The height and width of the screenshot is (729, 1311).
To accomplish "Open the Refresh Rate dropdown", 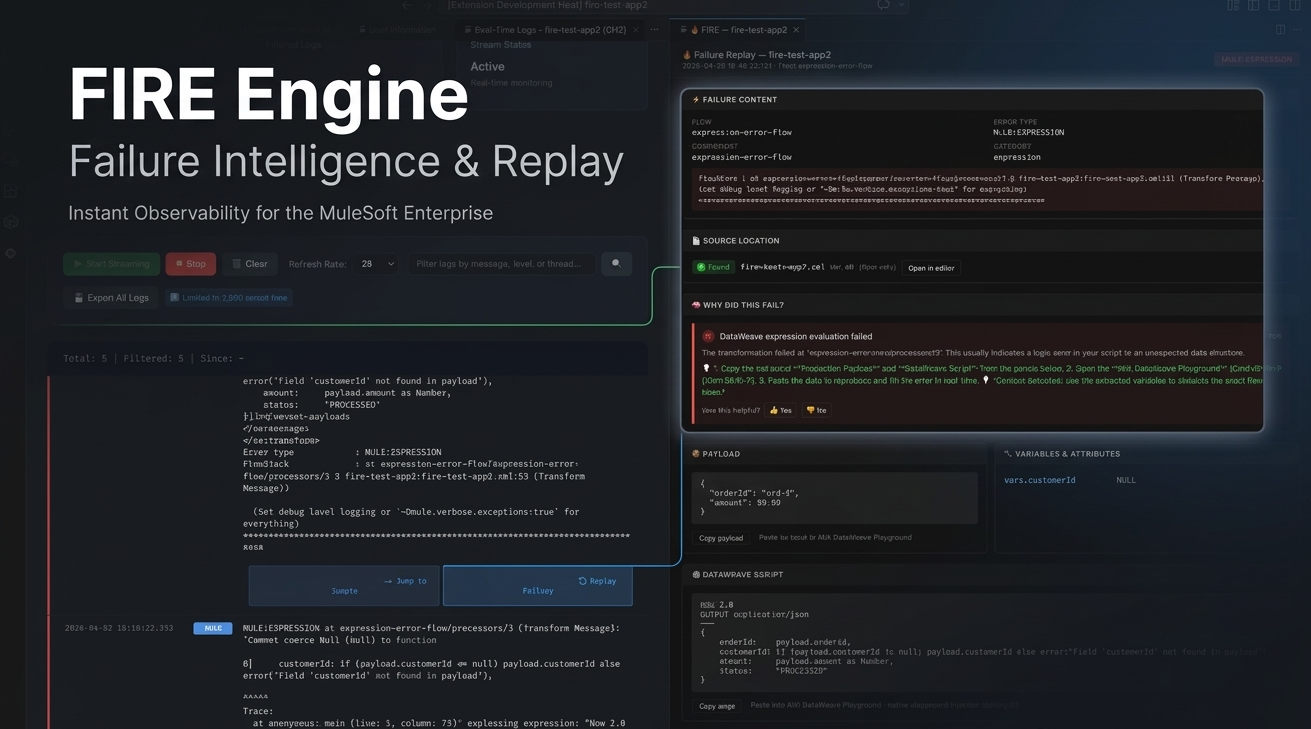I will tap(377, 264).
